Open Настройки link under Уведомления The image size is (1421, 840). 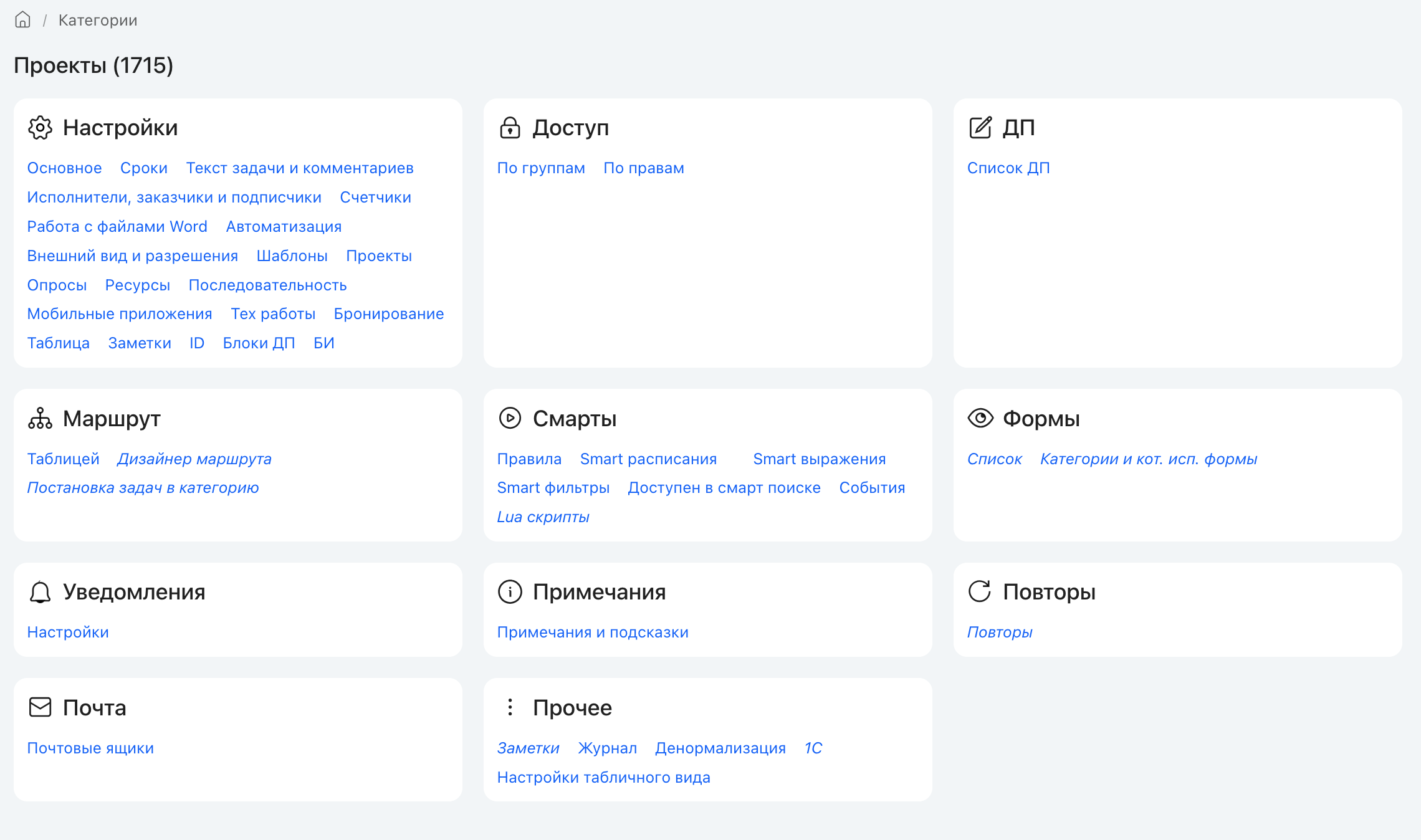pyautogui.click(x=69, y=632)
